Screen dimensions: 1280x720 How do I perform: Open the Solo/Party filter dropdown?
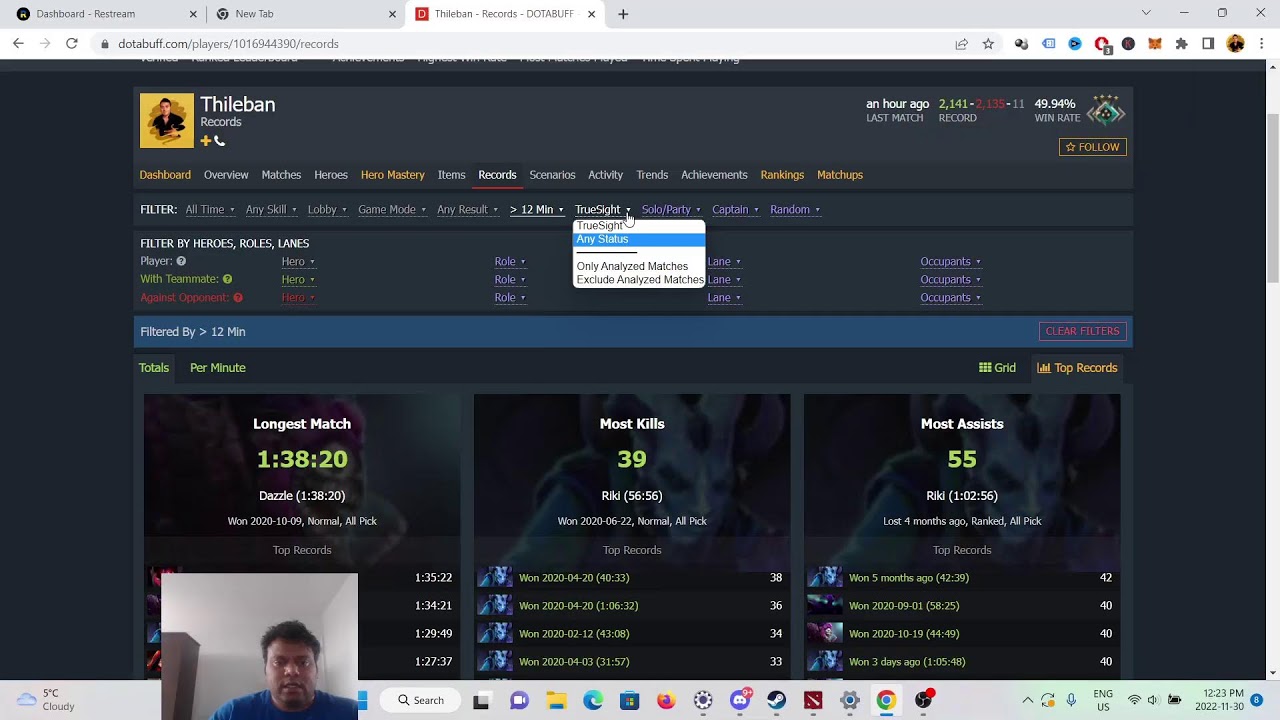click(671, 210)
